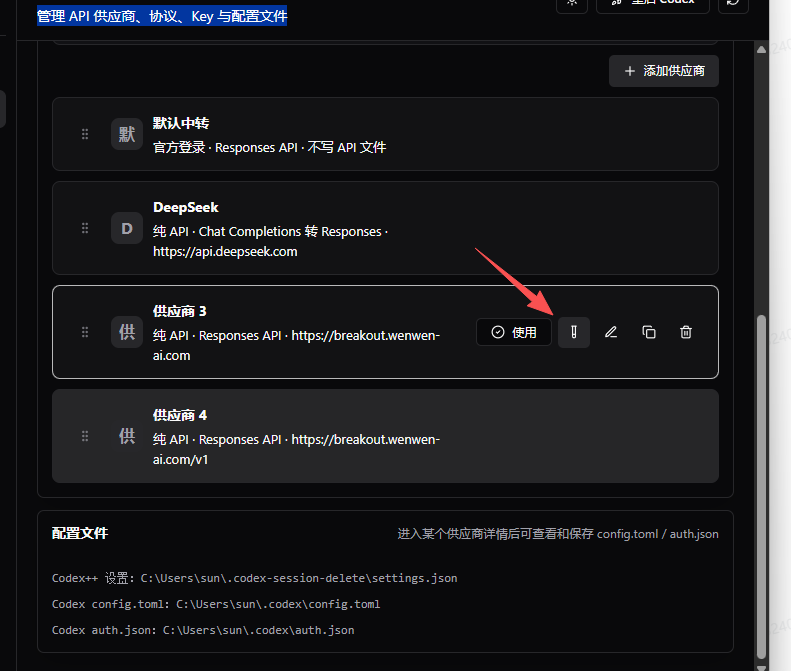
Task: Click the D avatar of DeepSeek
Action: pyautogui.click(x=127, y=228)
